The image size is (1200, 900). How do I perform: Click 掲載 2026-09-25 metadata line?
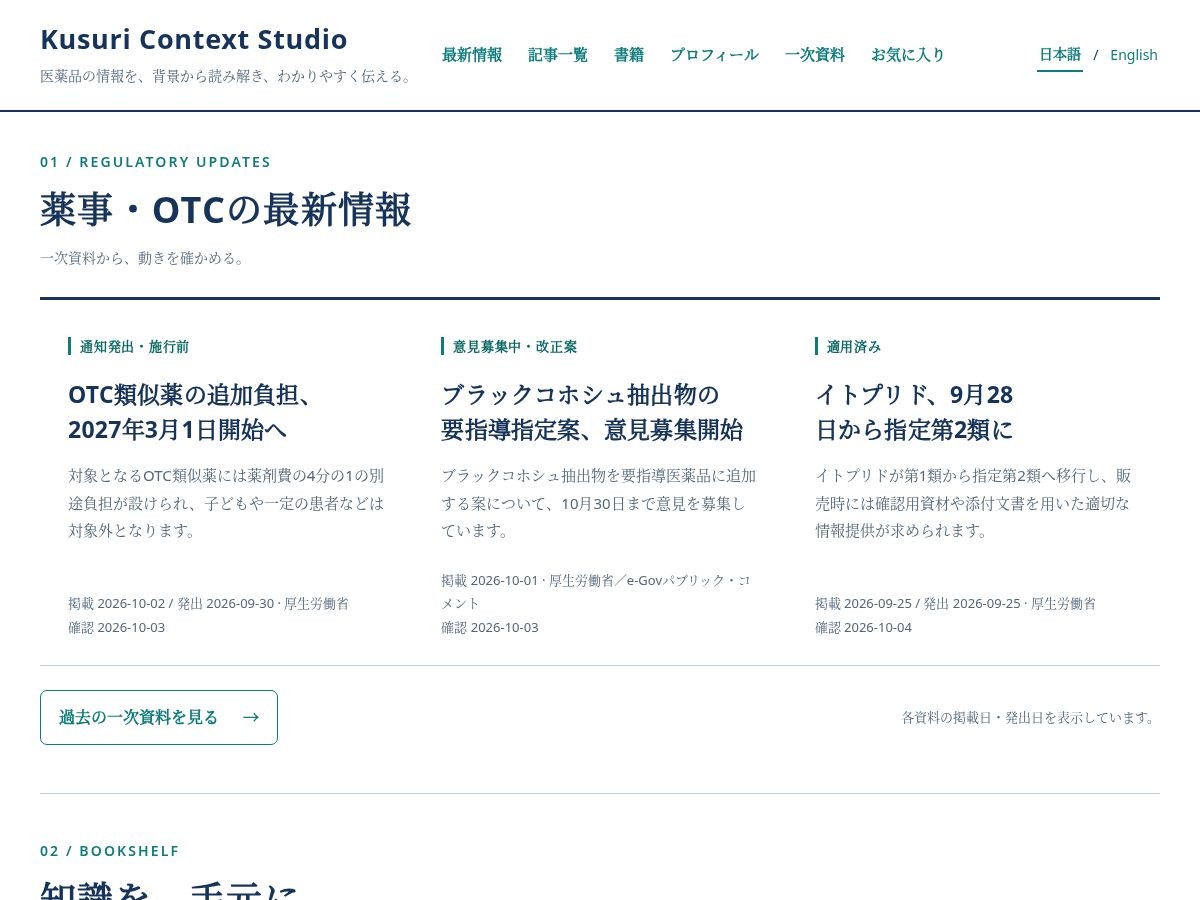(x=955, y=604)
